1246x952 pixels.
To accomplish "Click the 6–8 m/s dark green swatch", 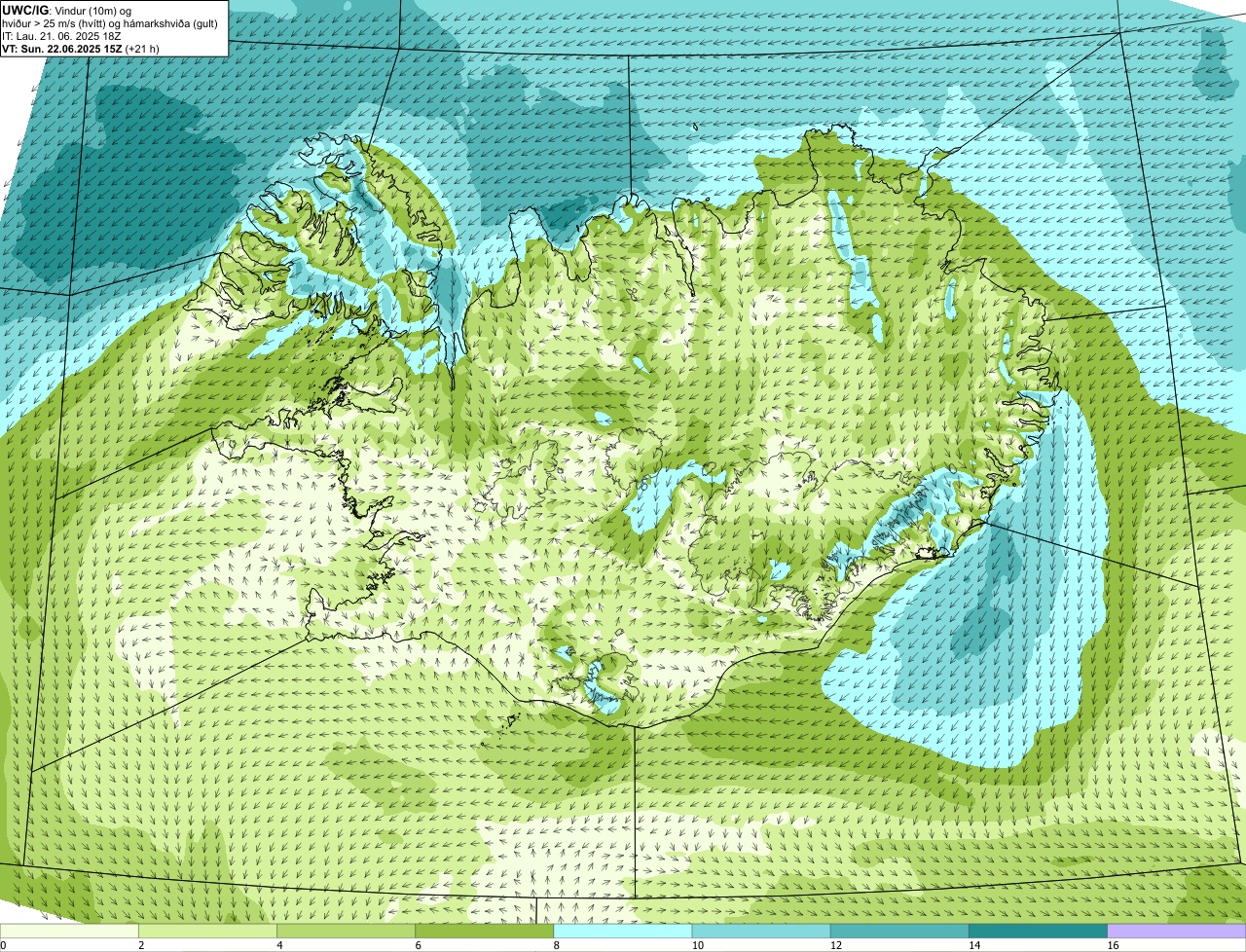I will click(x=484, y=932).
